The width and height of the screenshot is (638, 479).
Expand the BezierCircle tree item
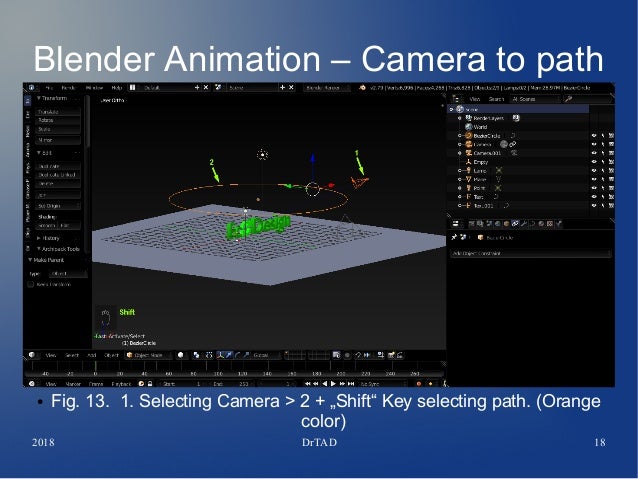tap(460, 136)
